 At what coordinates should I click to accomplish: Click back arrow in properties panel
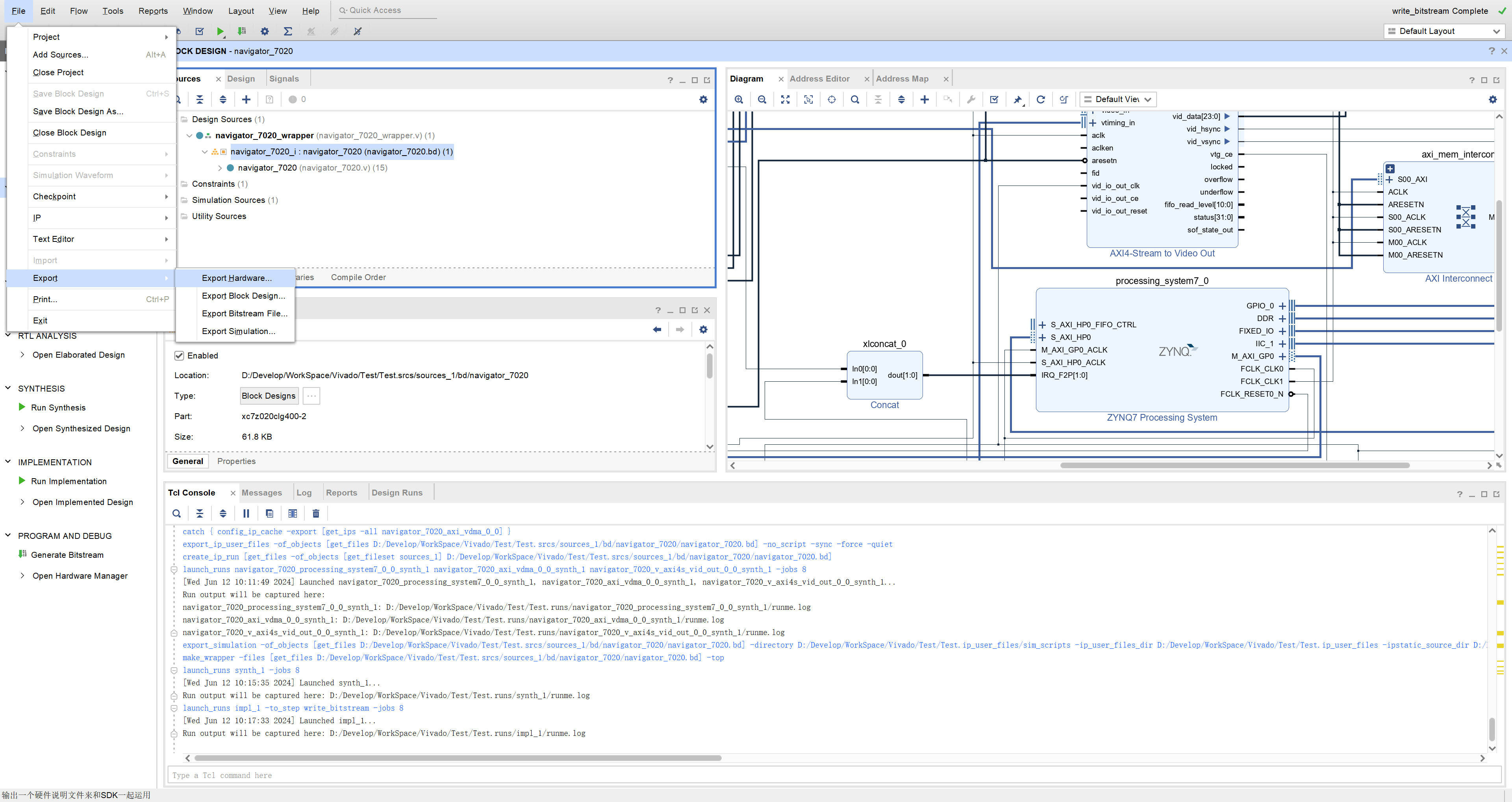coord(657,329)
